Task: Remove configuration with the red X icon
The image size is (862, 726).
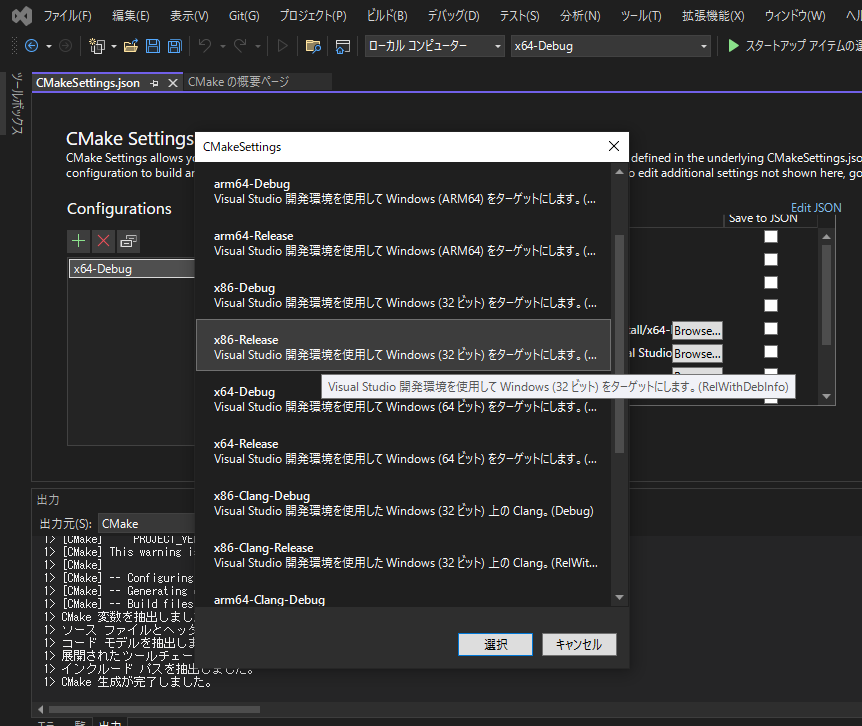Action: pyautogui.click(x=103, y=241)
